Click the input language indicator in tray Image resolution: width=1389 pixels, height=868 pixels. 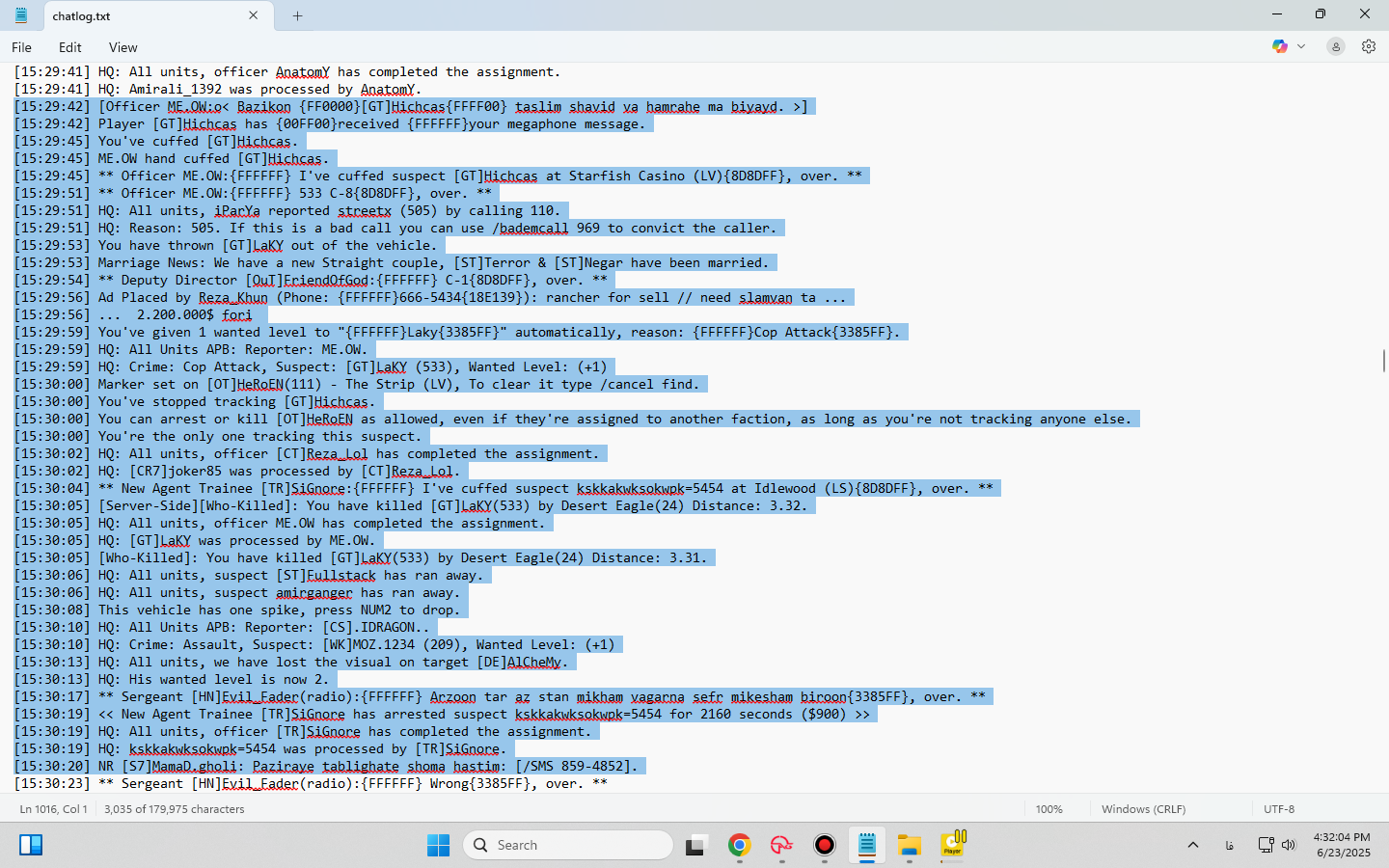tap(1230, 845)
